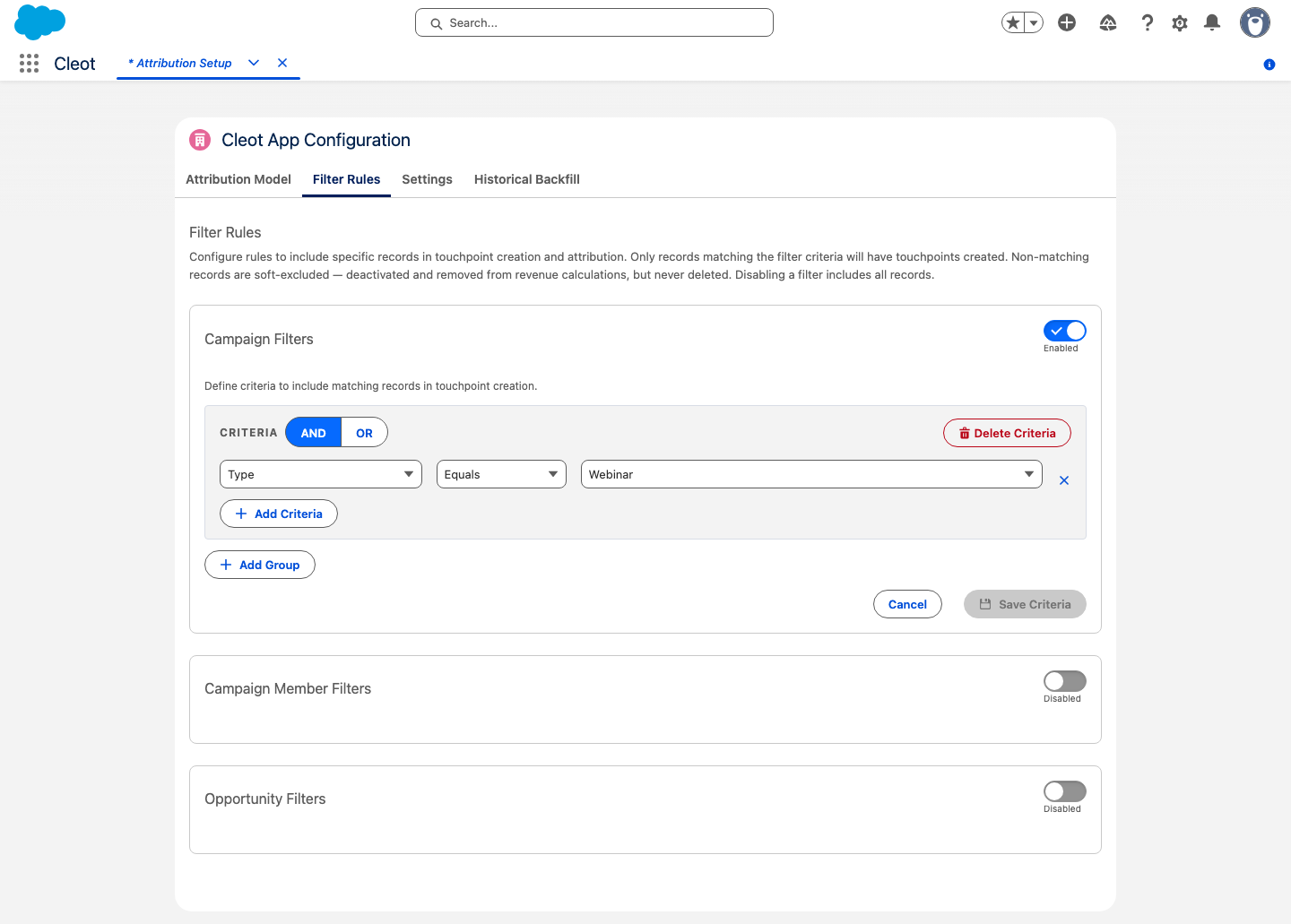Click the Cleot app name
Screen dimensions: 1291x924
[x=74, y=64]
